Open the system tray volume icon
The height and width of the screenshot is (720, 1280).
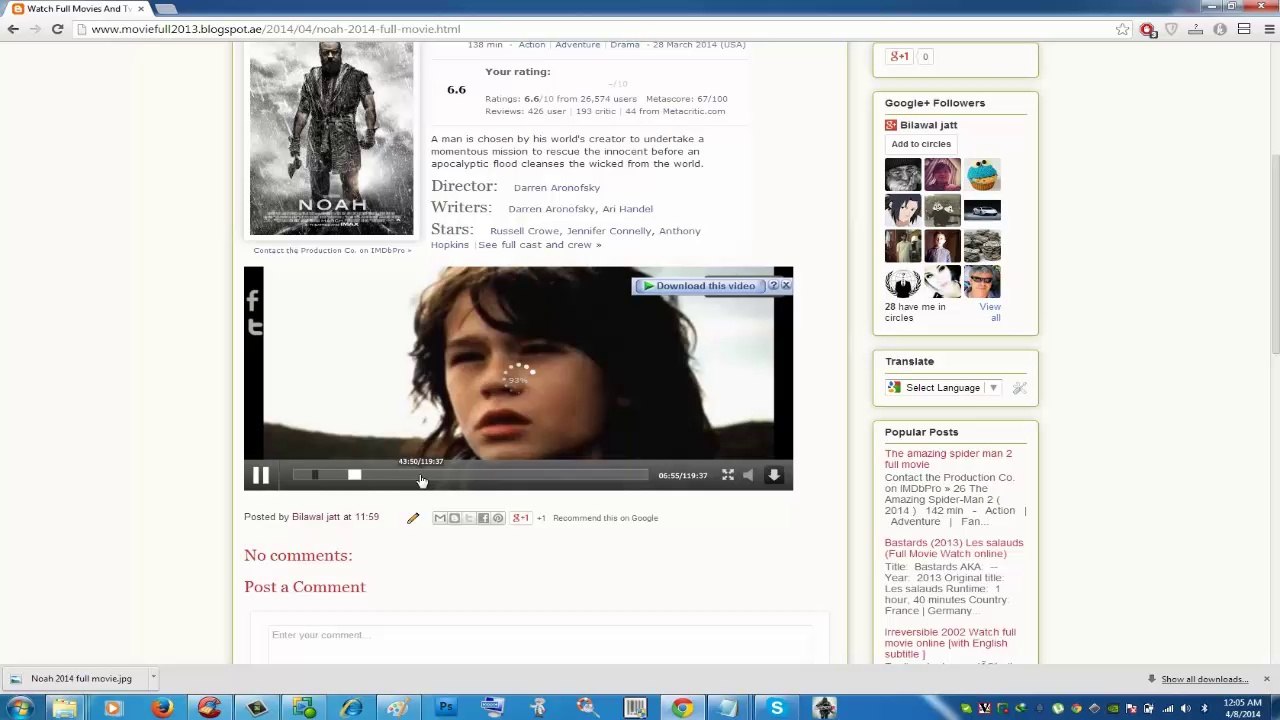[x=1185, y=709]
